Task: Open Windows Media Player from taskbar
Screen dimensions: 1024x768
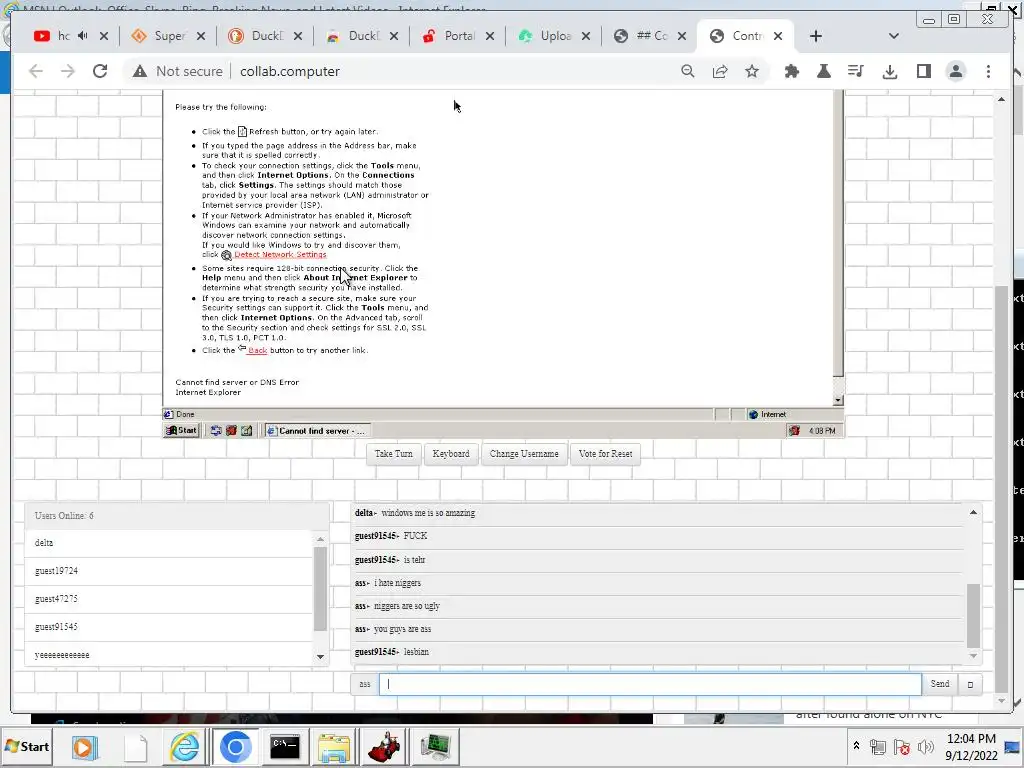Action: click(84, 746)
